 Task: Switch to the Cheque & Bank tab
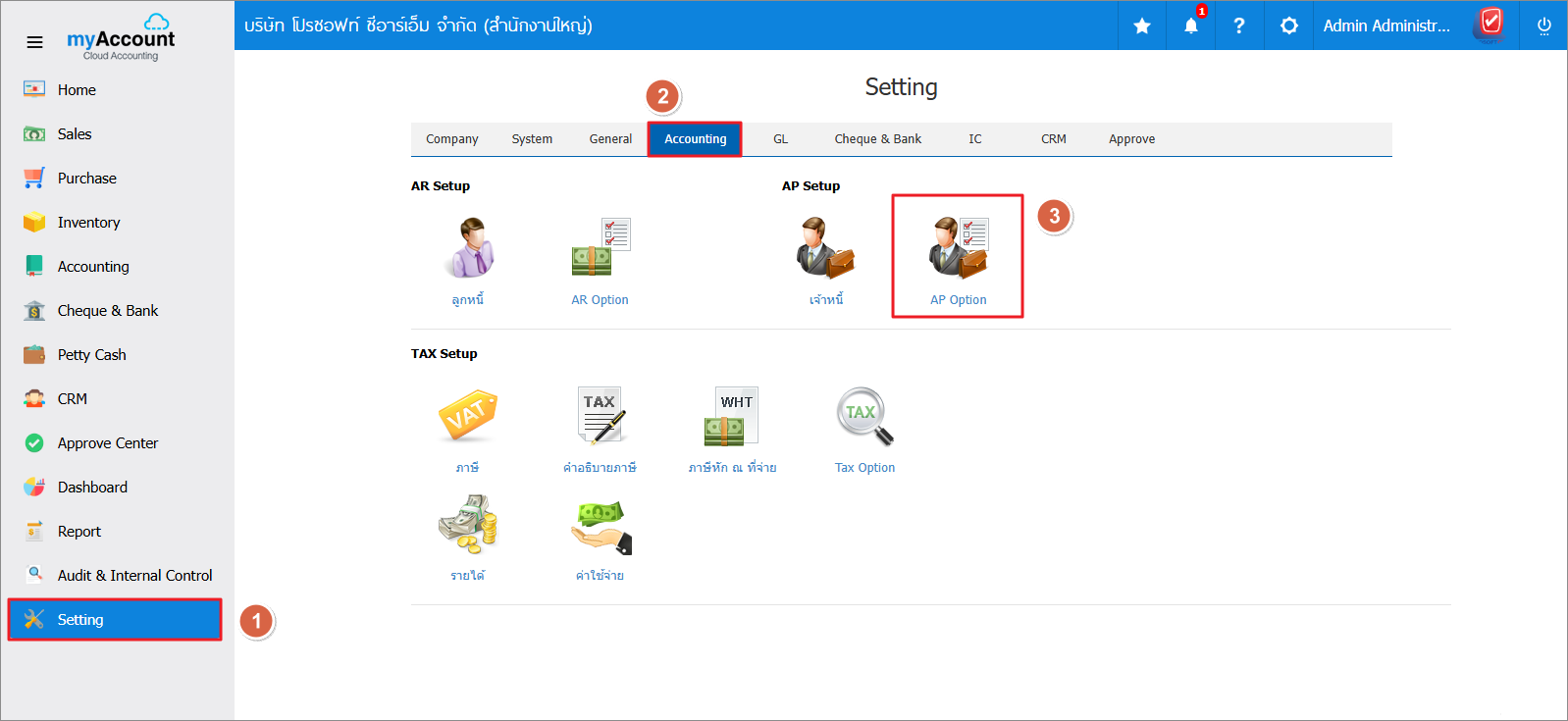point(877,139)
